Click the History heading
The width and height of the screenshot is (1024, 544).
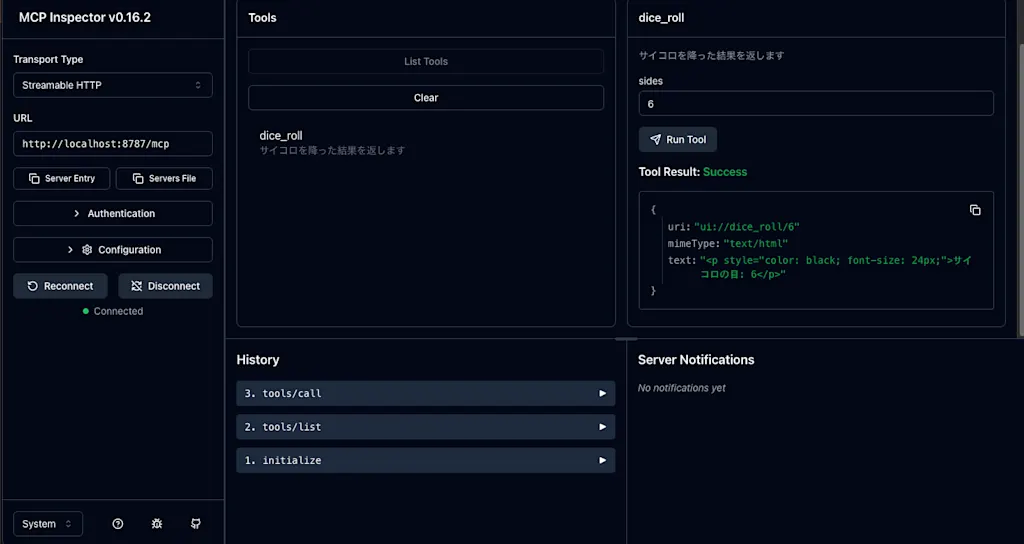(258, 360)
